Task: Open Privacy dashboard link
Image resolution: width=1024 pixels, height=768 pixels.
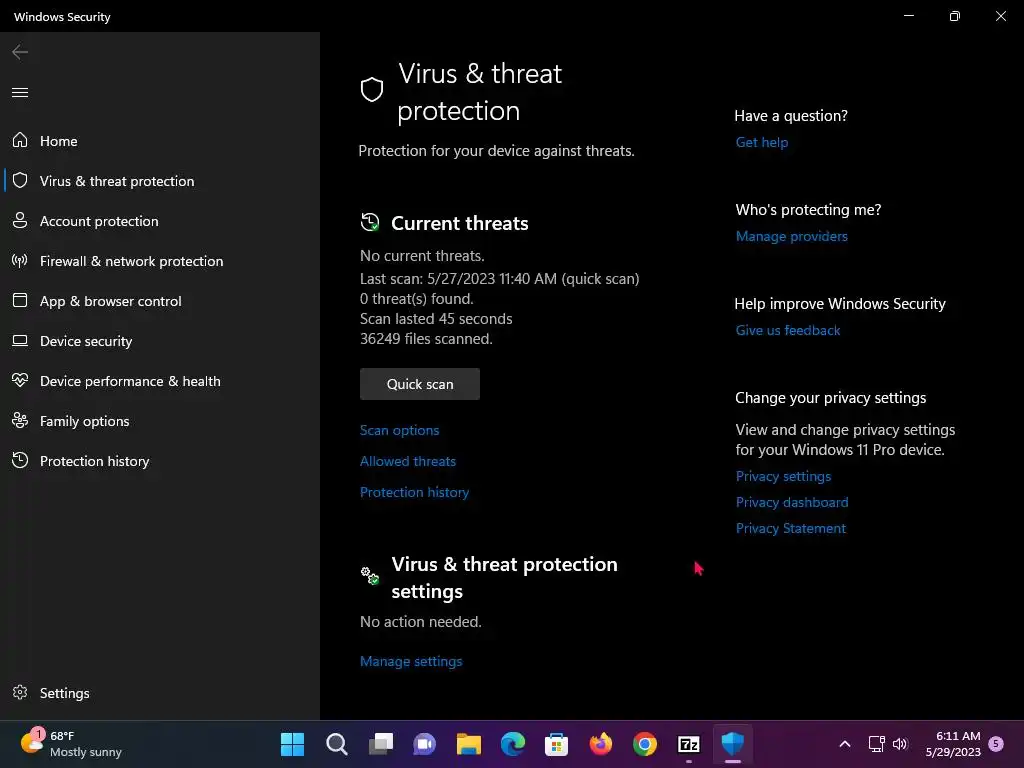Action: pos(792,502)
